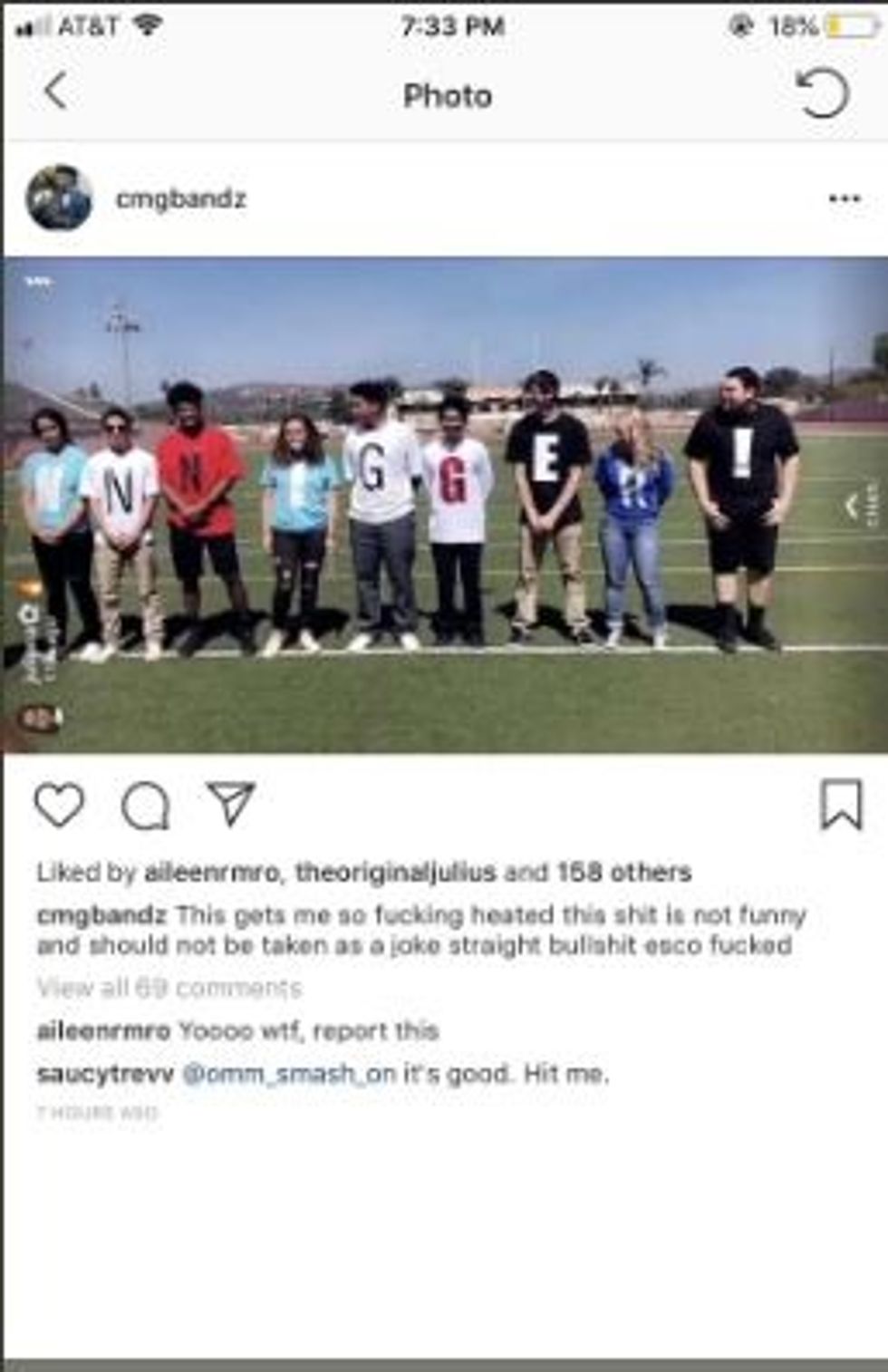Open the three-dots post options menu

pos(844,198)
